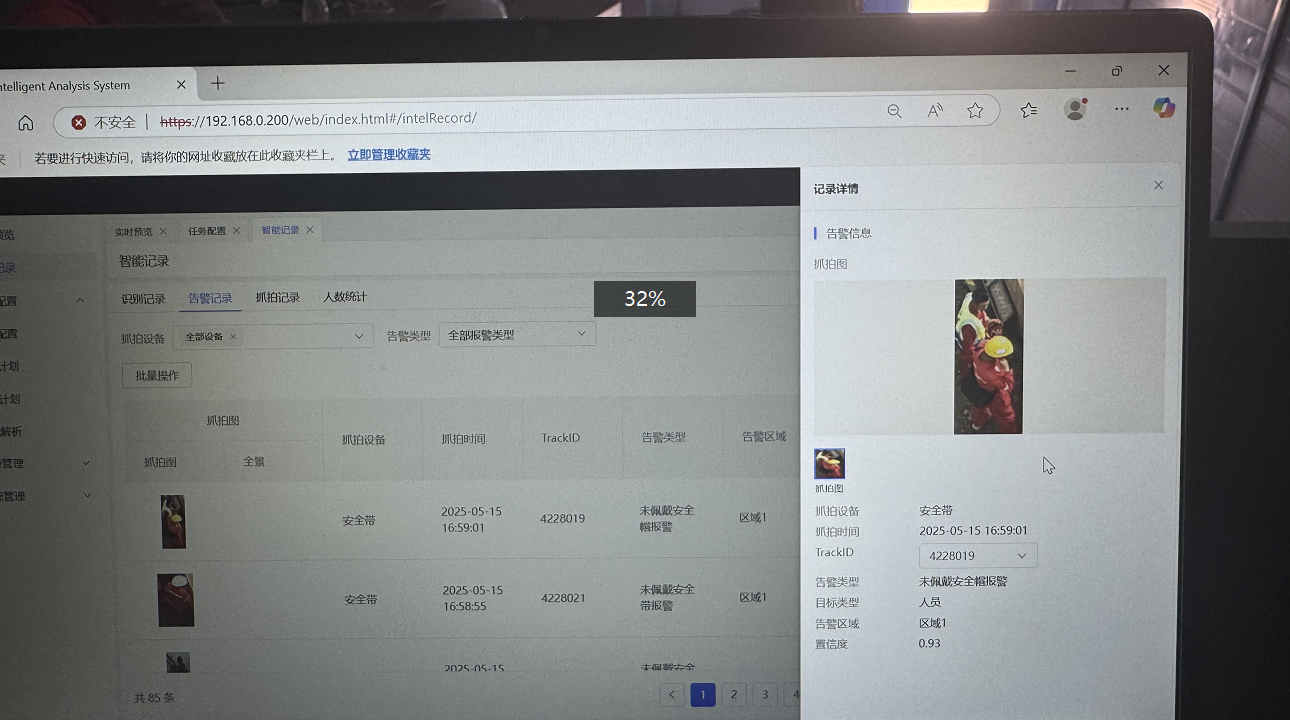Close the 实时预览 page tab

pos(163,231)
